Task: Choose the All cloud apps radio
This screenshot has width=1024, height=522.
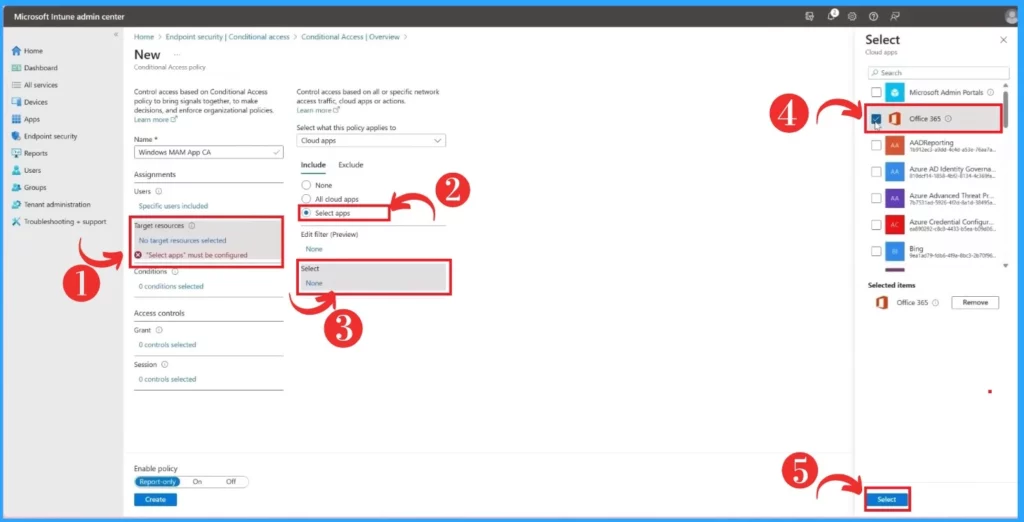Action: click(306, 199)
